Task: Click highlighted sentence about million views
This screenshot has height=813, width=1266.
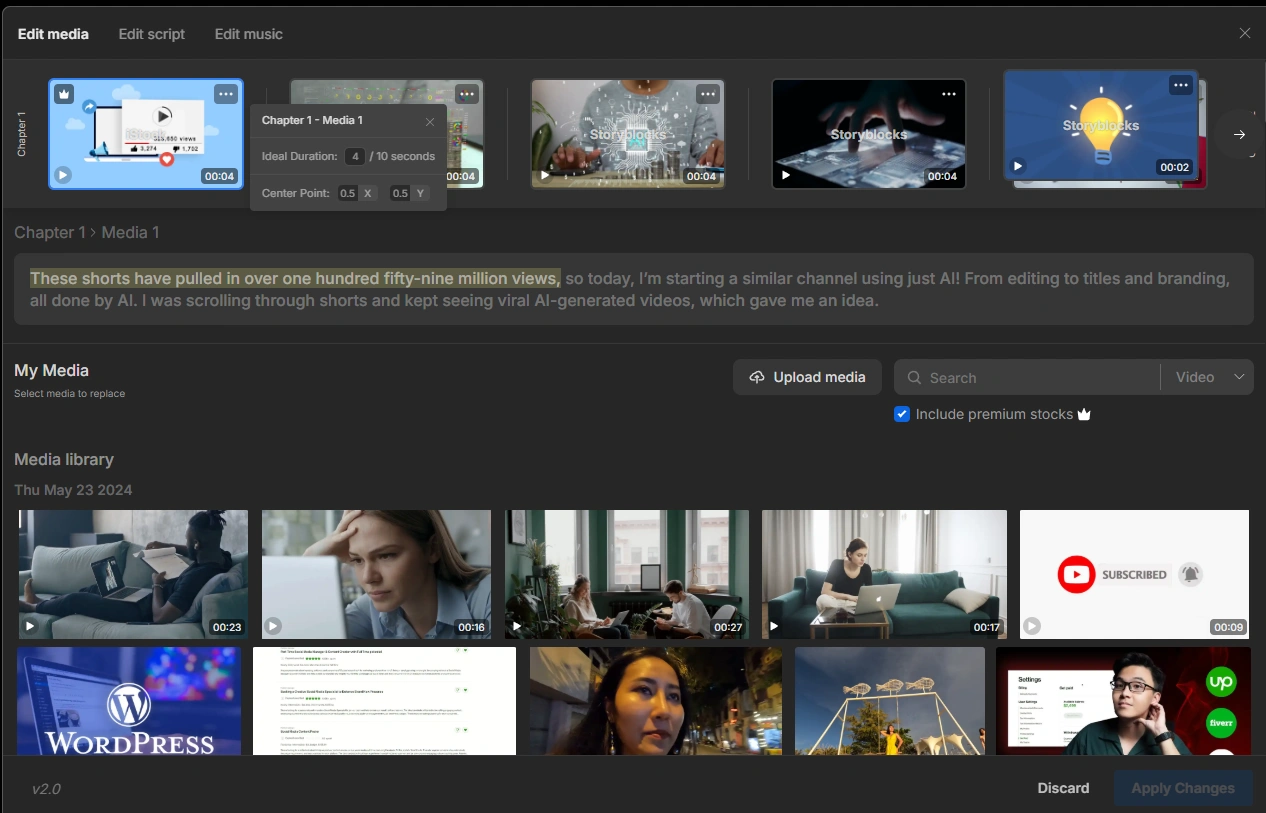Action: point(295,278)
